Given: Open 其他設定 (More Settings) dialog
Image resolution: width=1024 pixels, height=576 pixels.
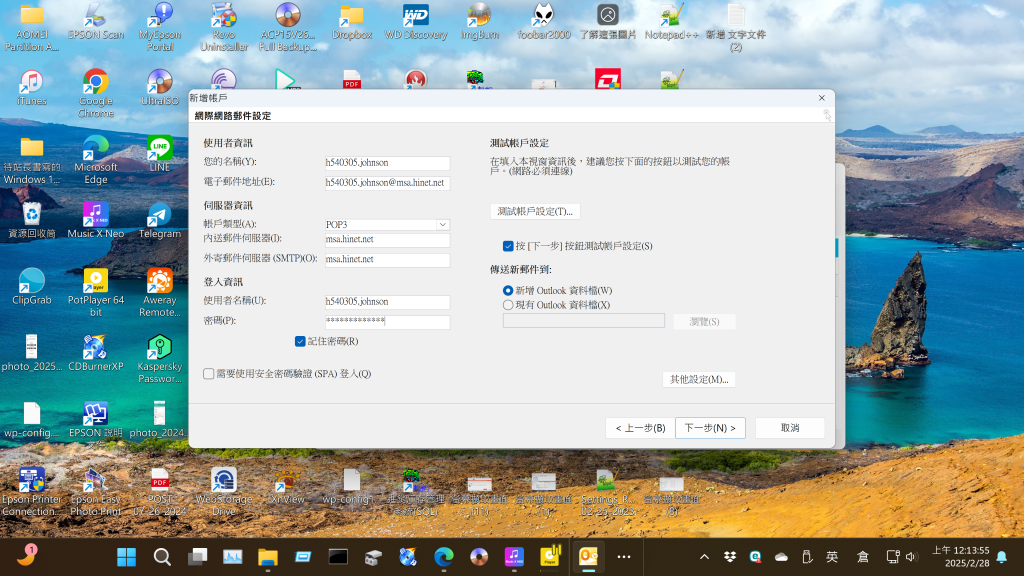Looking at the screenshot, I should 699,380.
